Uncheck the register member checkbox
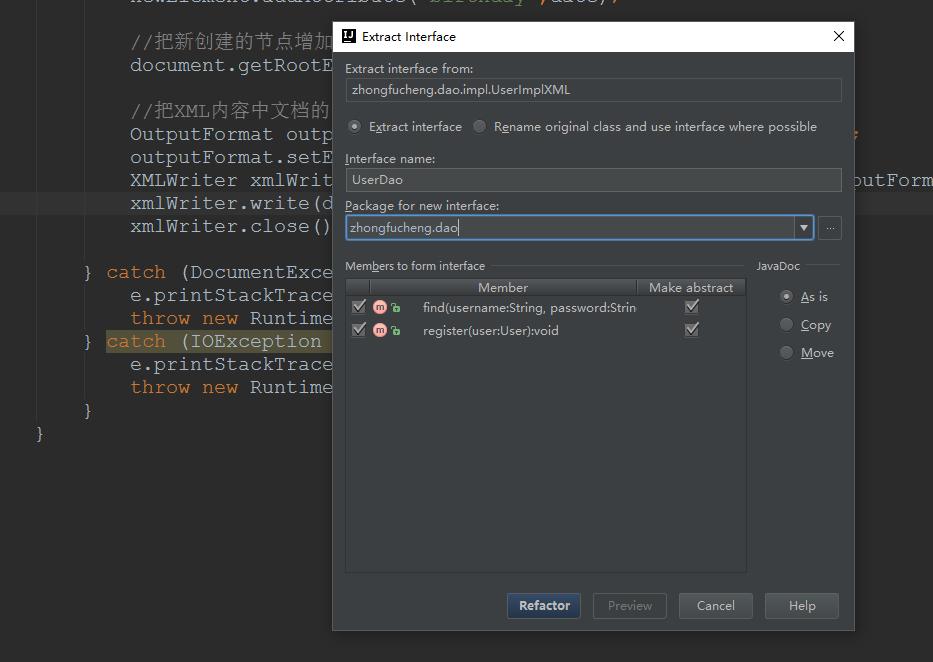This screenshot has height=662, width=933. point(359,330)
